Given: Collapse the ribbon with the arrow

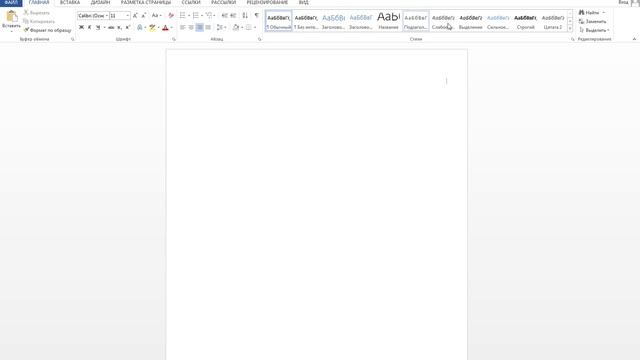Looking at the screenshot, I should 634,39.
